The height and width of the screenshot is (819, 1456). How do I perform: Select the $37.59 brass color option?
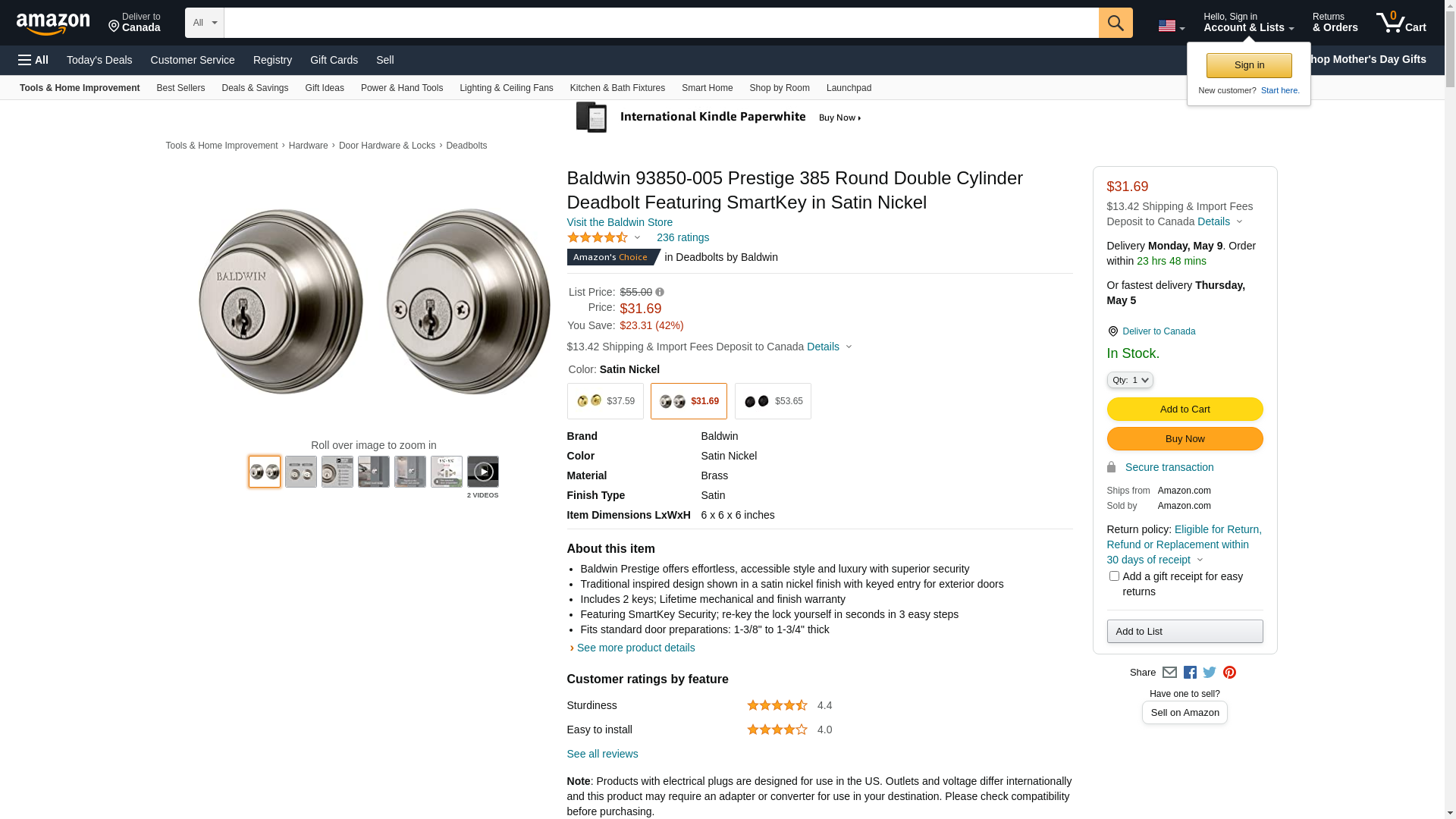click(605, 401)
